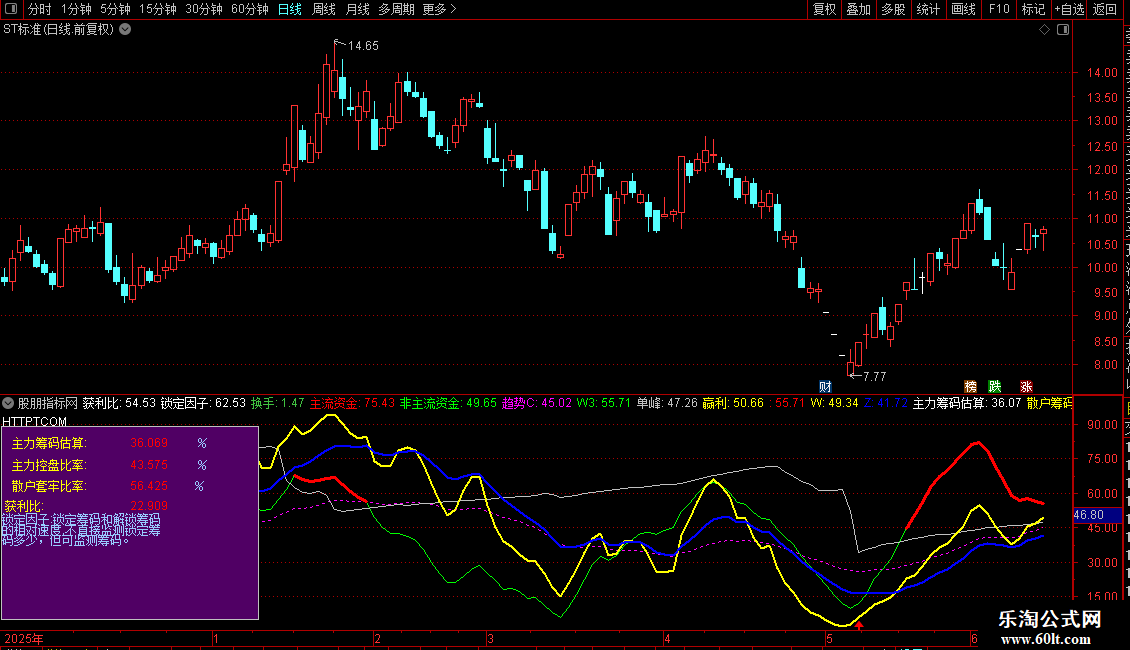Switch to 月线 monthly chart
Image resolution: width=1130 pixels, height=650 pixels.
[x=357, y=9]
